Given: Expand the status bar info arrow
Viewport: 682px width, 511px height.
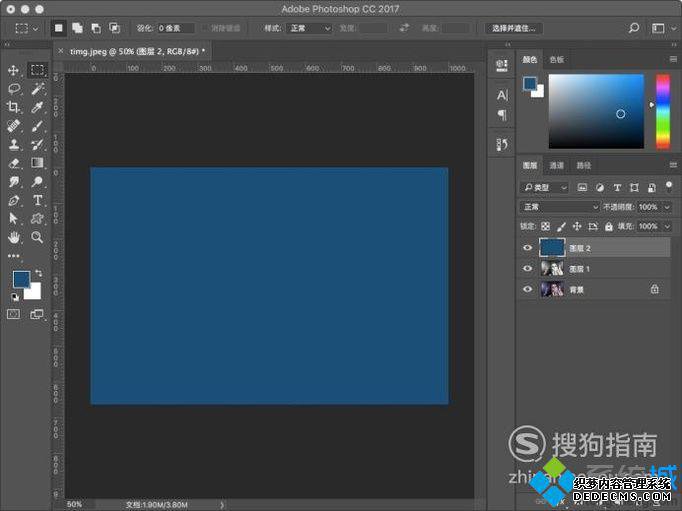Looking at the screenshot, I should [x=222, y=505].
